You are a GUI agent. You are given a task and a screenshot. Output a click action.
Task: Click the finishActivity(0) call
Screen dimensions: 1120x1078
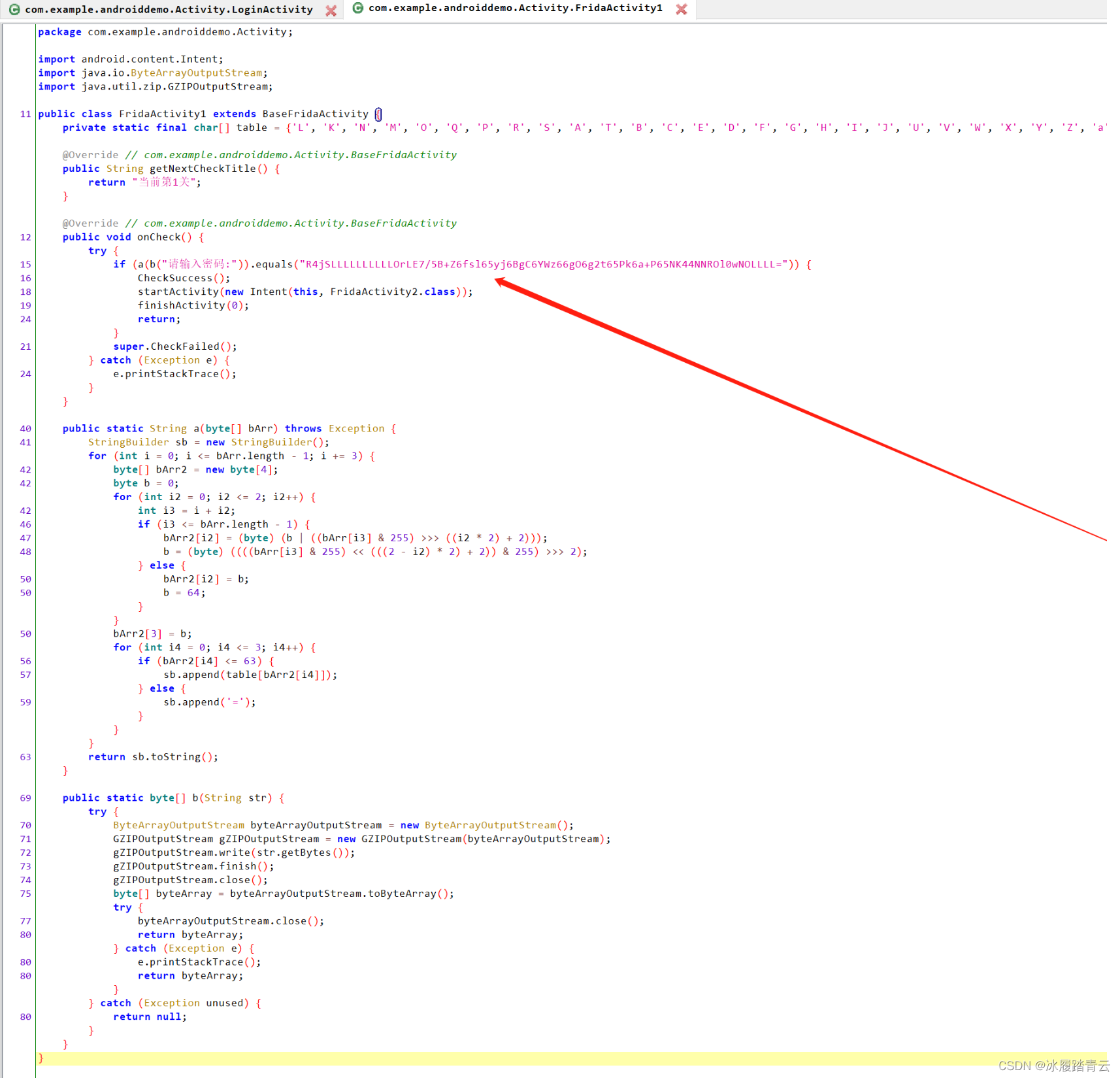(193, 306)
